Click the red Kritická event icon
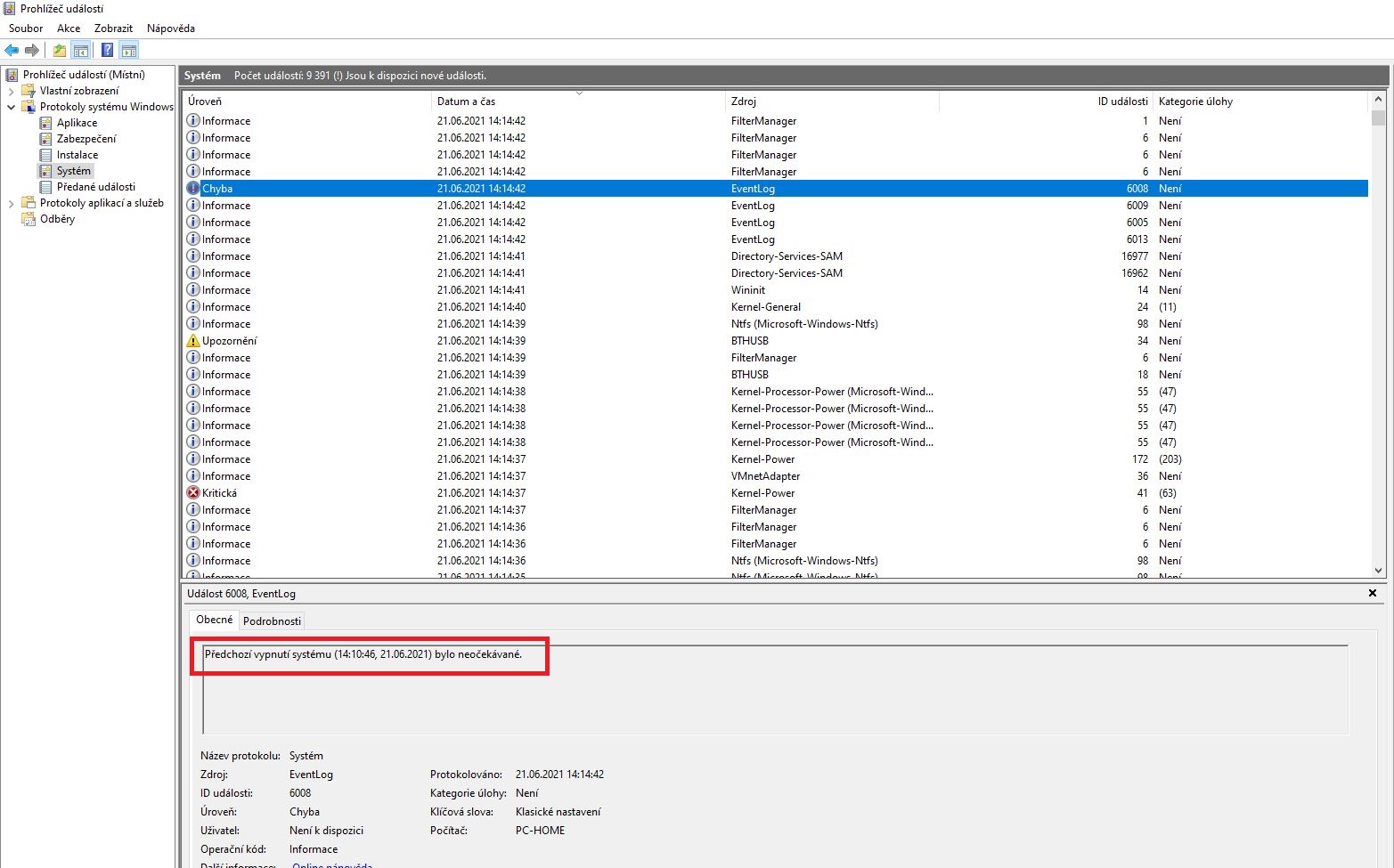The height and width of the screenshot is (868, 1394). coord(193,493)
